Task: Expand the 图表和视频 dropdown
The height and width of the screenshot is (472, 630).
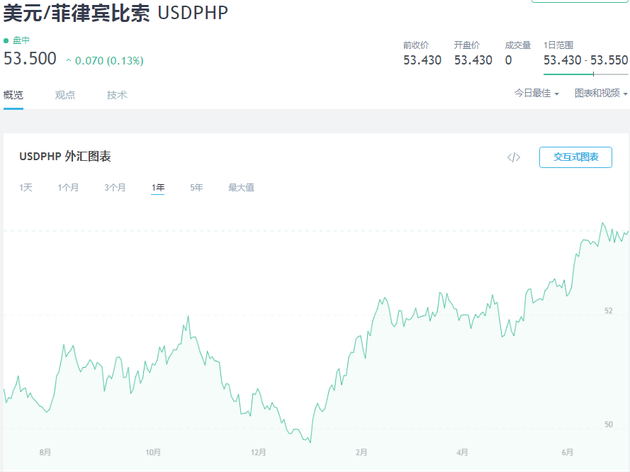Action: pos(600,93)
